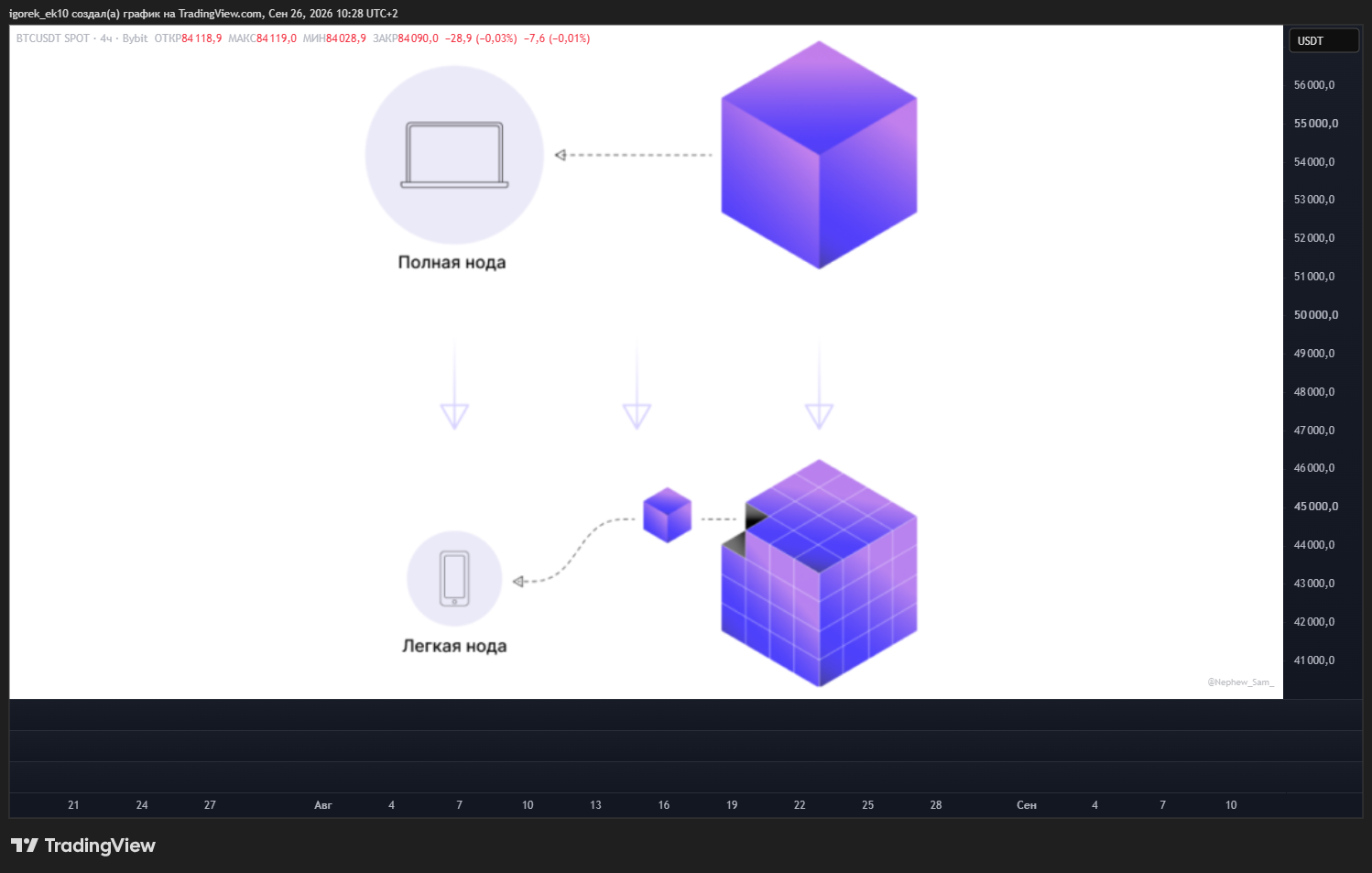Click the 43 000,0 price label
1372x873 pixels.
click(x=1314, y=584)
